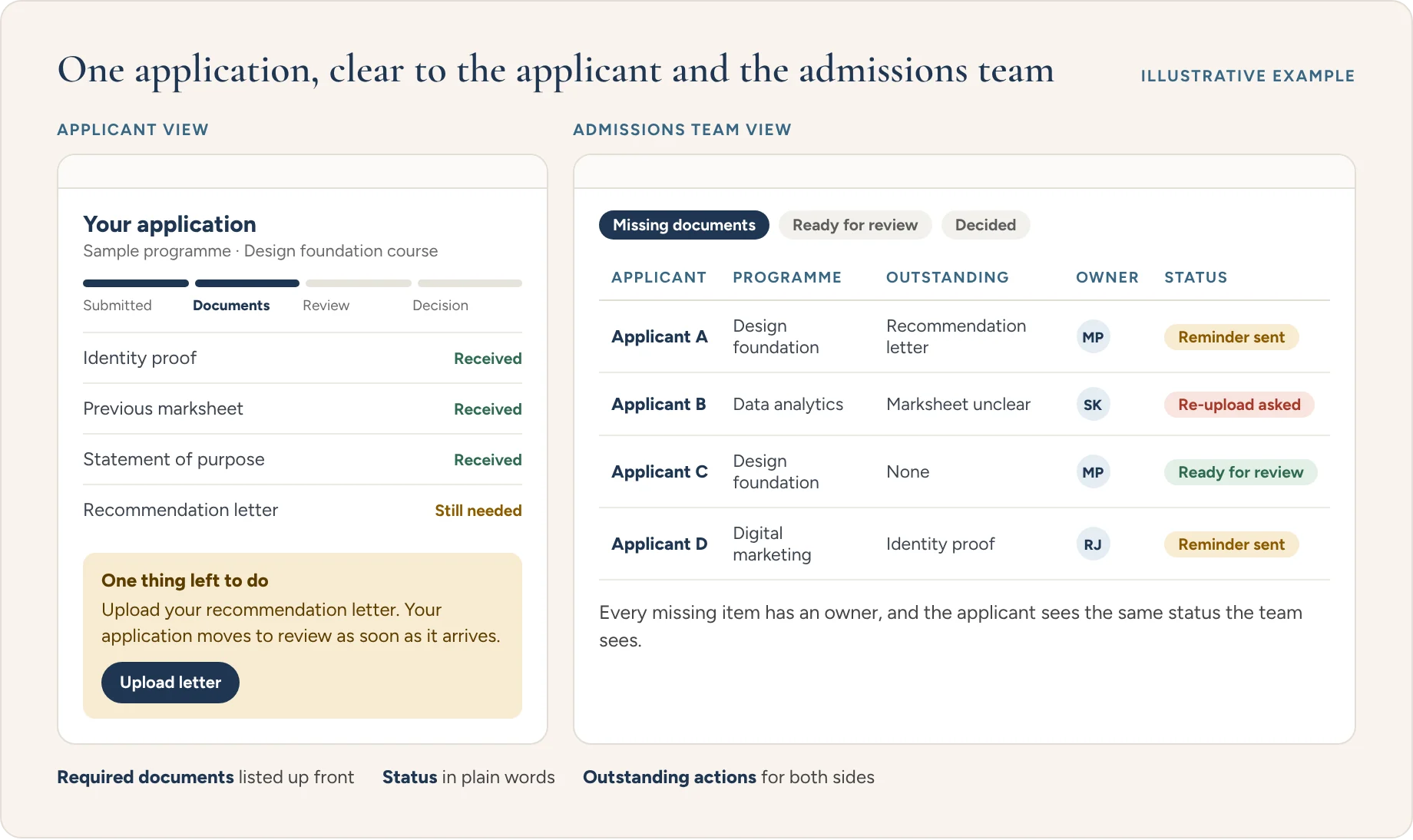Select the Review progress step label
1413x840 pixels.
coord(326,306)
